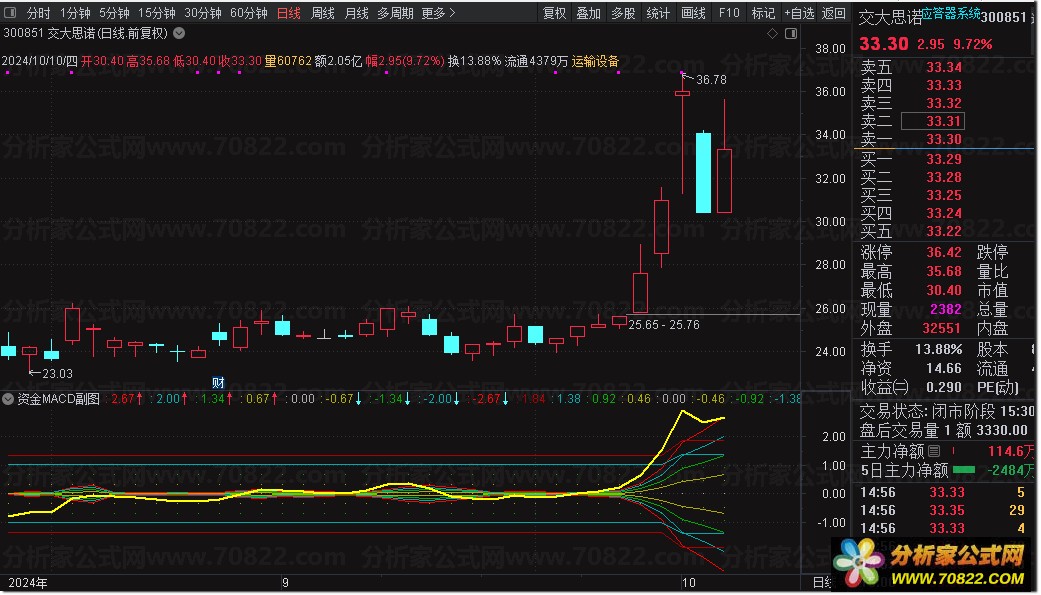This screenshot has width=1041, height=595.
Task: Click the 运输设备 sector link
Action: [x=596, y=61]
